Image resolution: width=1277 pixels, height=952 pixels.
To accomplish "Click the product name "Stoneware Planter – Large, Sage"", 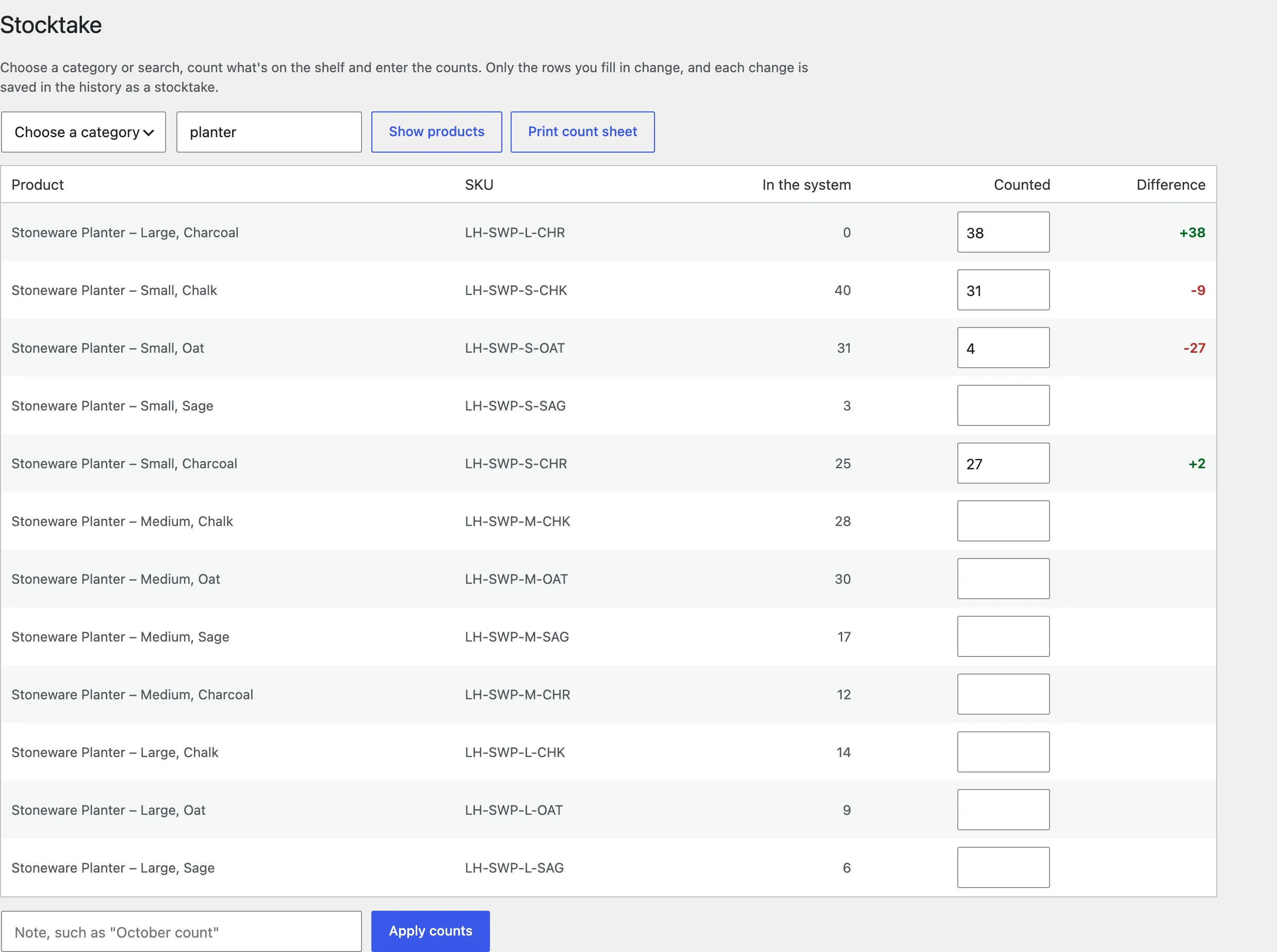I will point(113,868).
